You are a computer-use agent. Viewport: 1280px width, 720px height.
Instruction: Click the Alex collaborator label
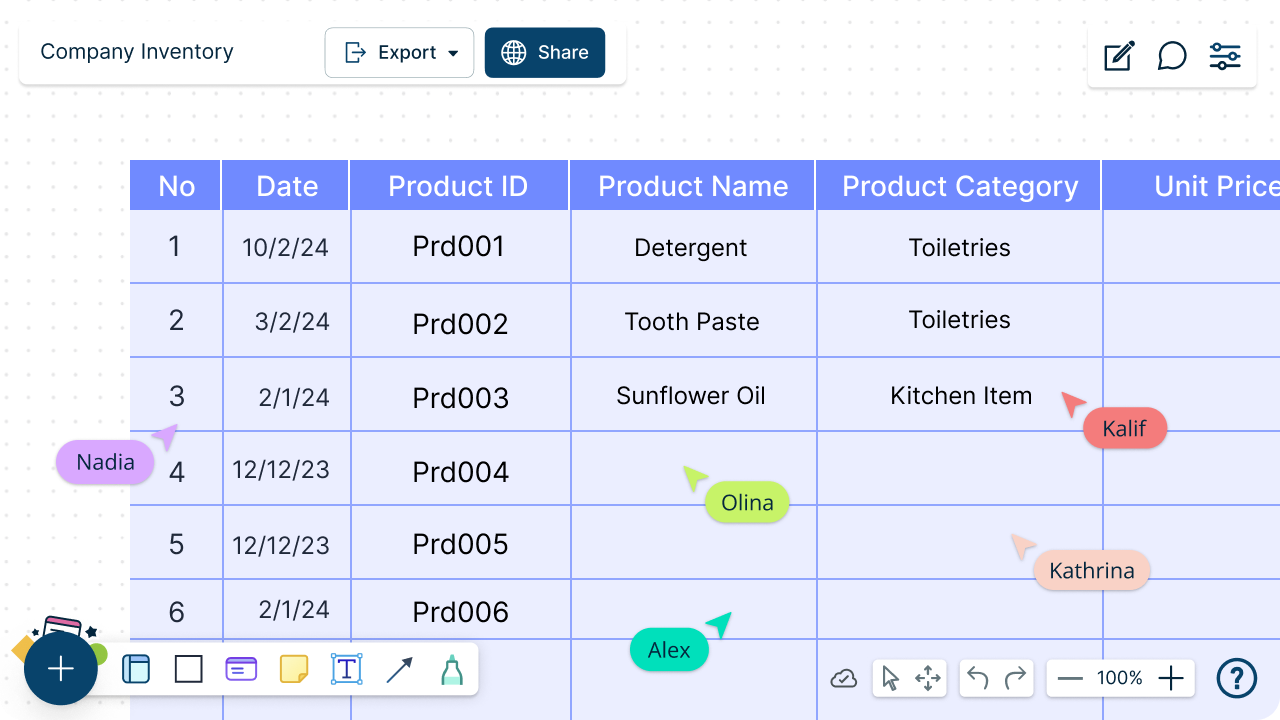click(x=669, y=650)
